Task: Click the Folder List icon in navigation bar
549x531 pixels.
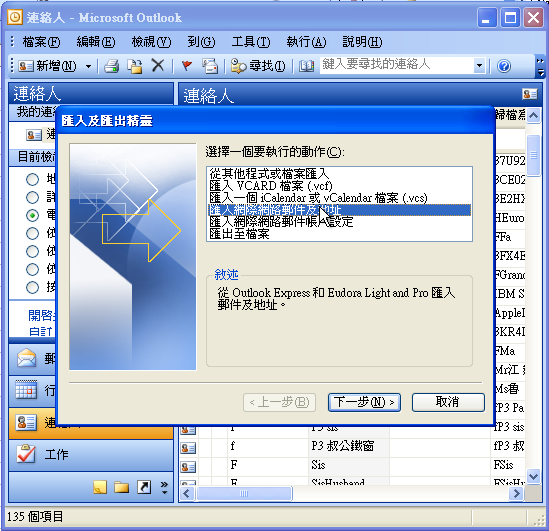Action: click(x=121, y=487)
